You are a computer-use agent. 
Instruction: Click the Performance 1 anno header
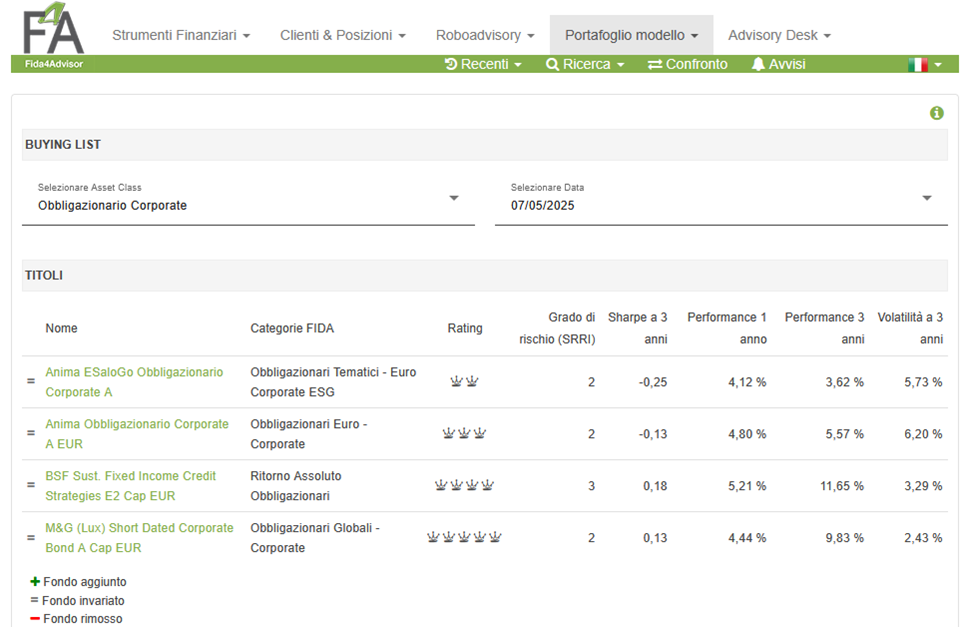point(727,328)
